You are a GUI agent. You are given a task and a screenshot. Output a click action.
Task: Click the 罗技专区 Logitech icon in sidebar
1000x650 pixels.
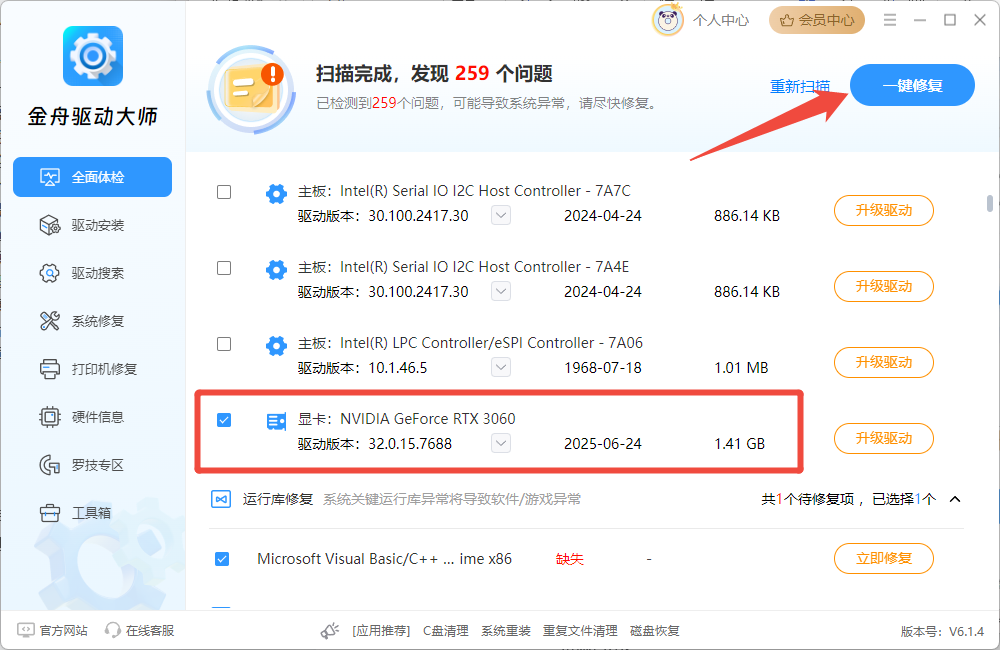point(50,465)
